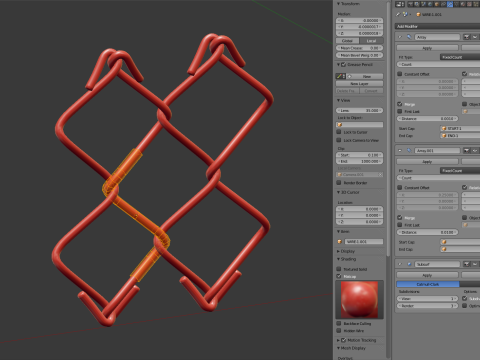Toggle Subsurf render camera icon
Viewport: 480px width, 360px height.
pos(467,264)
